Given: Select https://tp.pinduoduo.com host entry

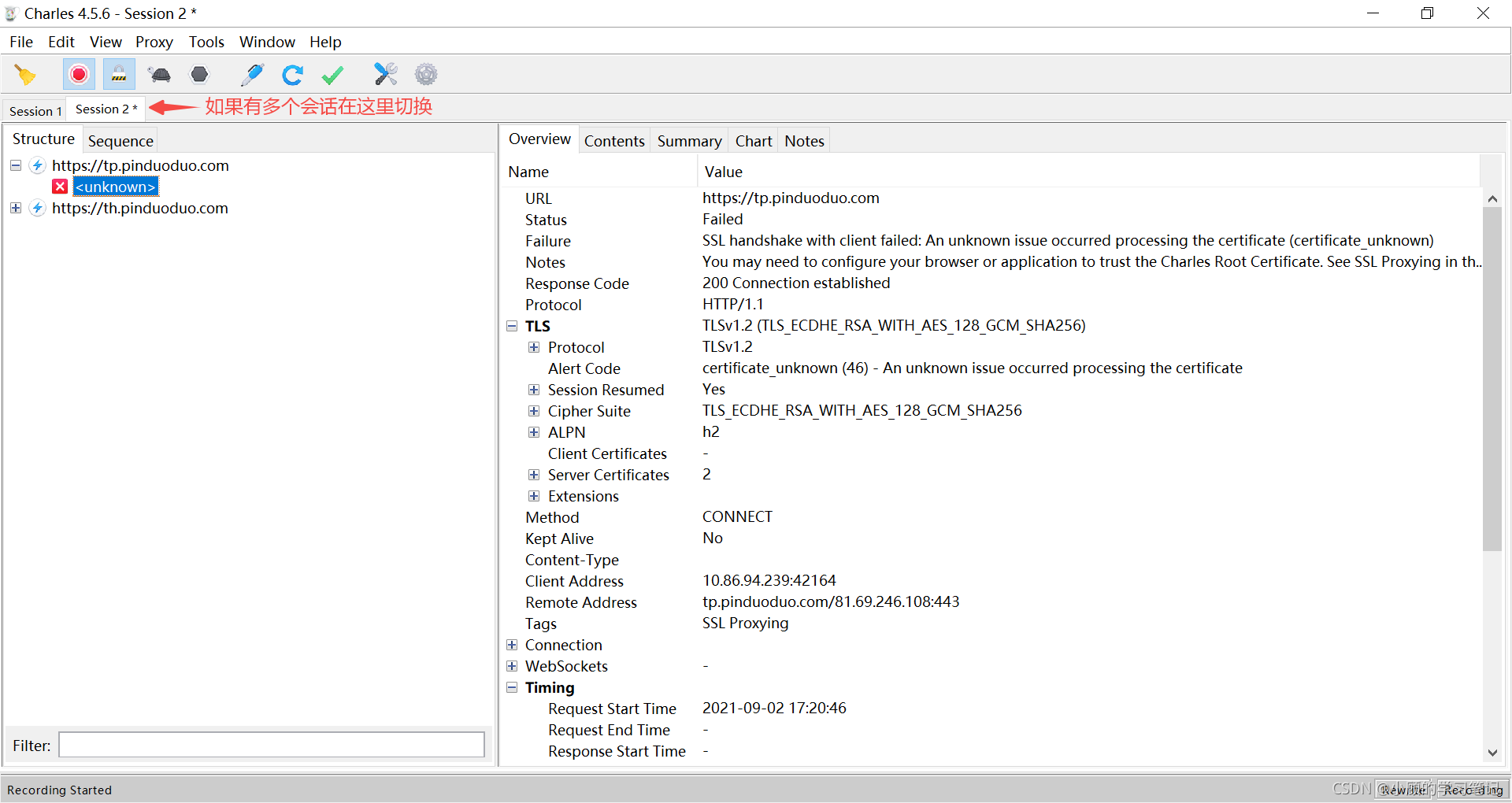Looking at the screenshot, I should click(x=140, y=165).
